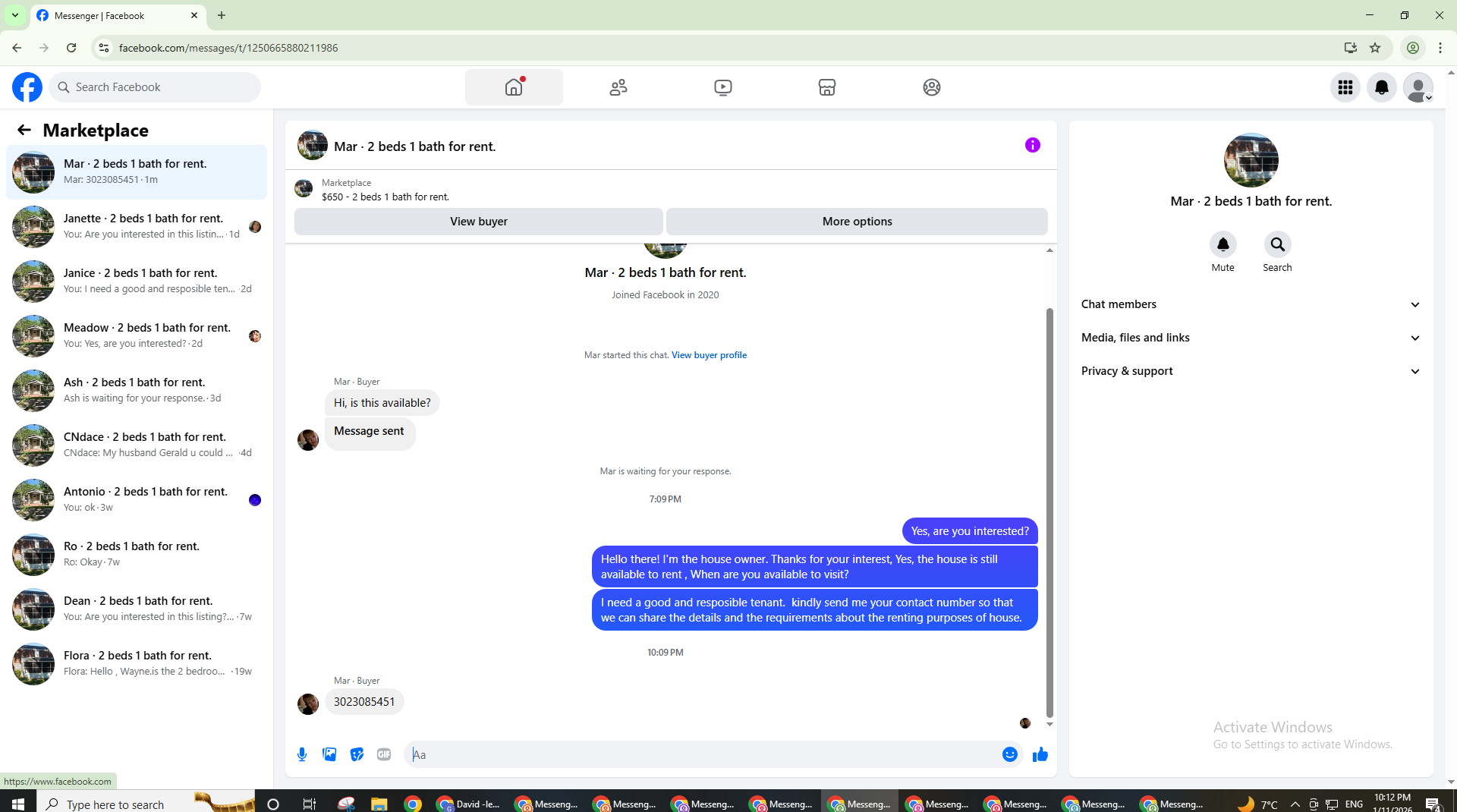This screenshot has width=1457, height=812.
Task: Open the Watch video icon in top navigation
Action: click(723, 87)
